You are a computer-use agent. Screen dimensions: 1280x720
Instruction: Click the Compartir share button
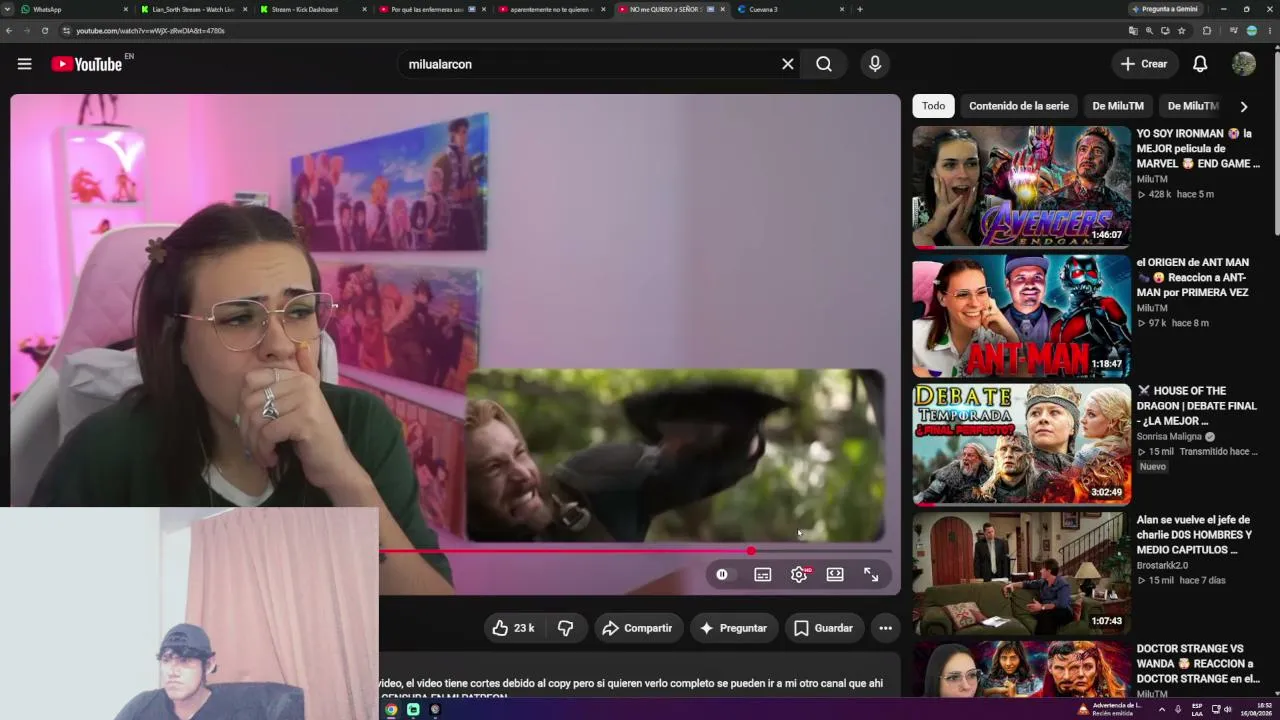click(637, 628)
